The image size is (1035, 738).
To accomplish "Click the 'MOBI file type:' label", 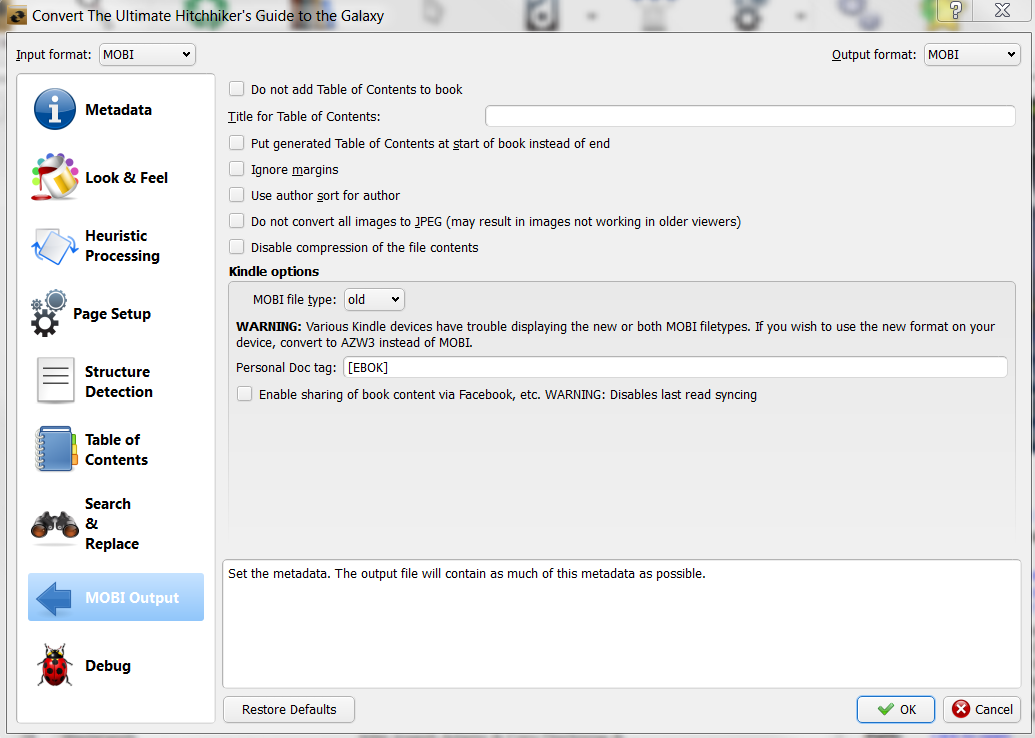I will click(x=294, y=300).
